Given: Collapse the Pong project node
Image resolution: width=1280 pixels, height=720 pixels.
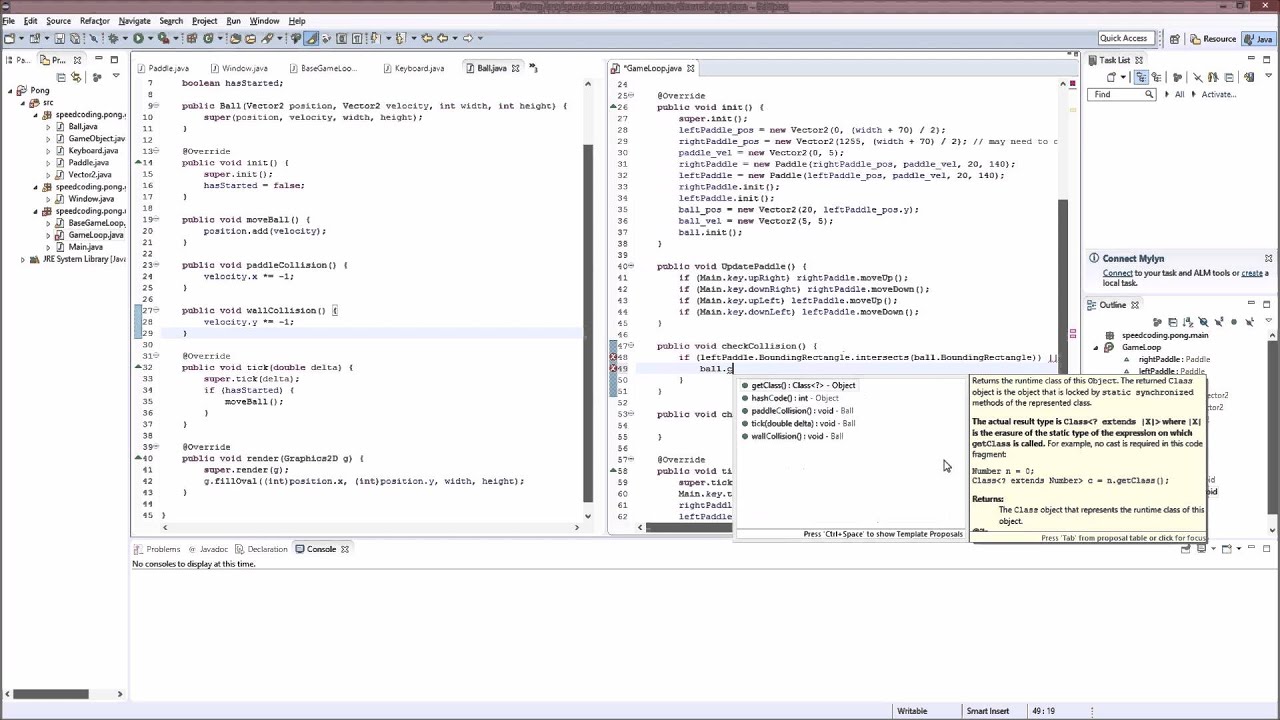Looking at the screenshot, I should [x=10, y=91].
